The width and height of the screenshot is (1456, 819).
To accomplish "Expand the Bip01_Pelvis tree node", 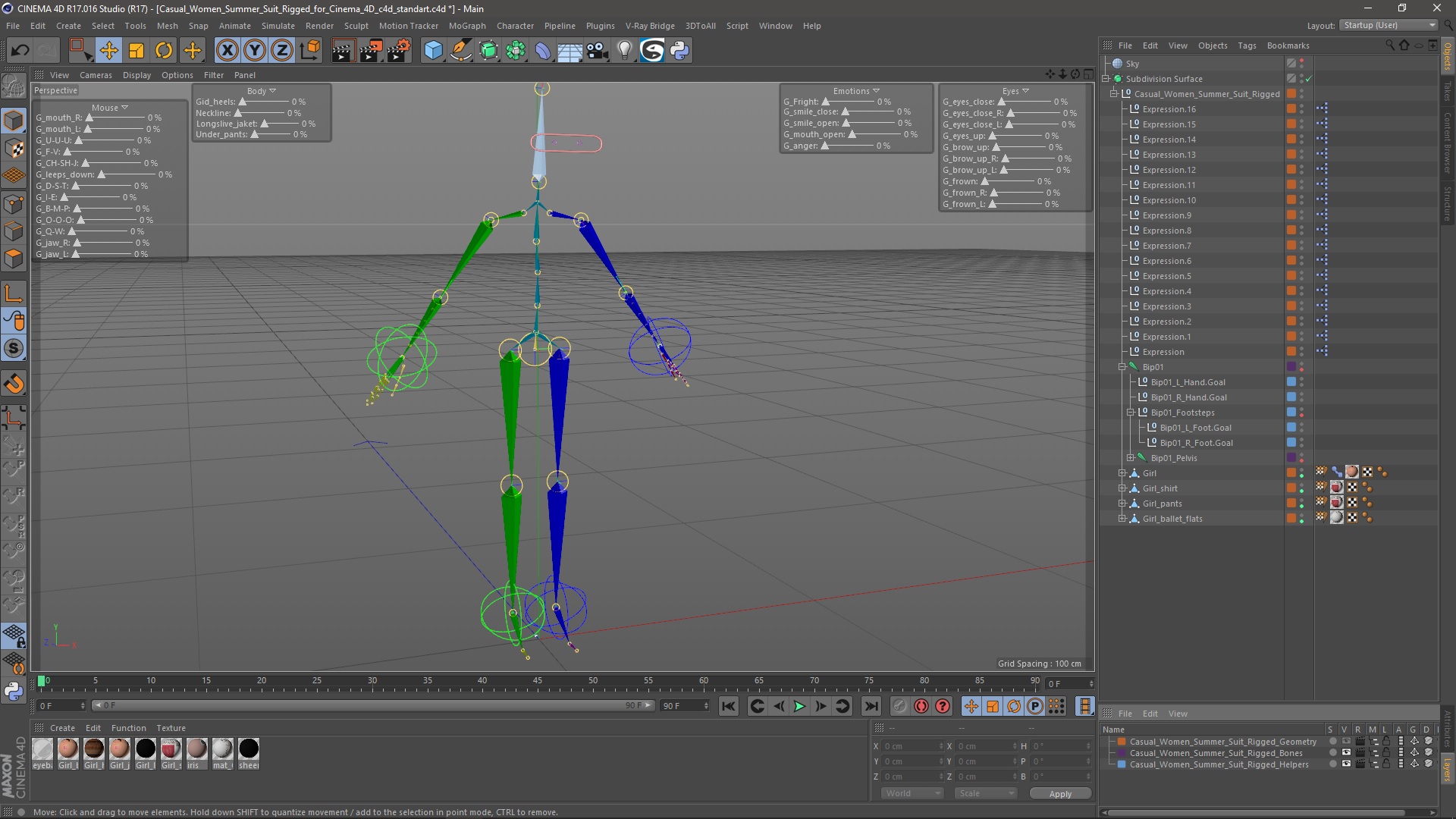I will pos(1131,458).
